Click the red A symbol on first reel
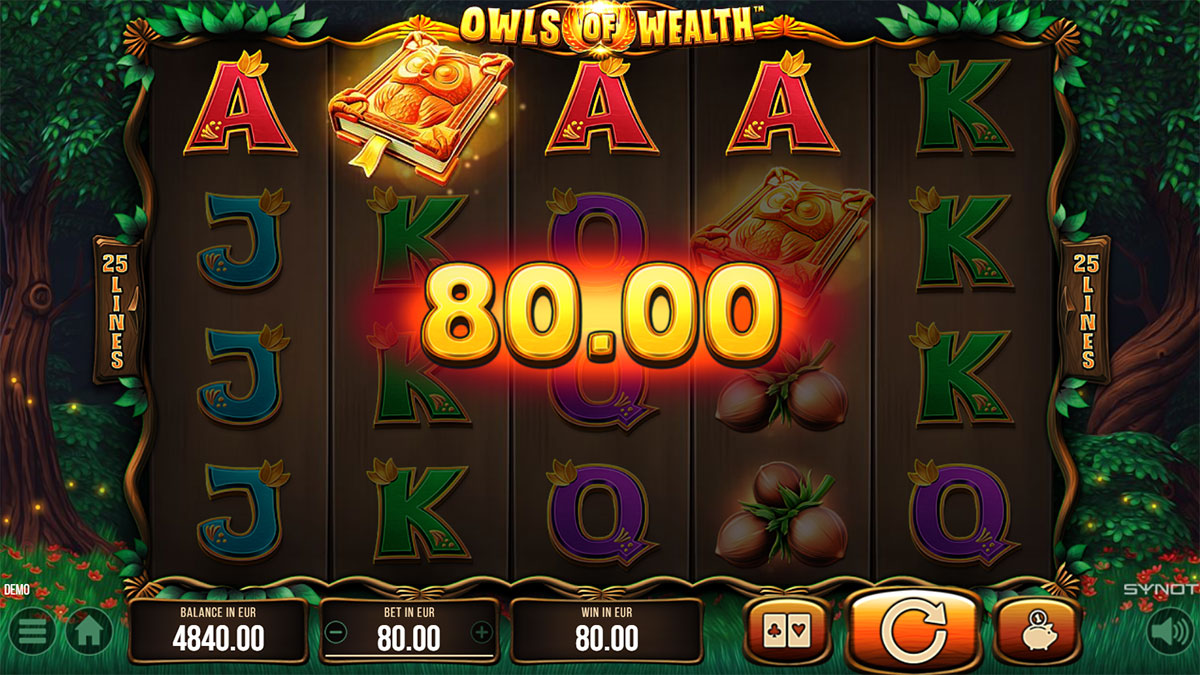 [x=239, y=104]
